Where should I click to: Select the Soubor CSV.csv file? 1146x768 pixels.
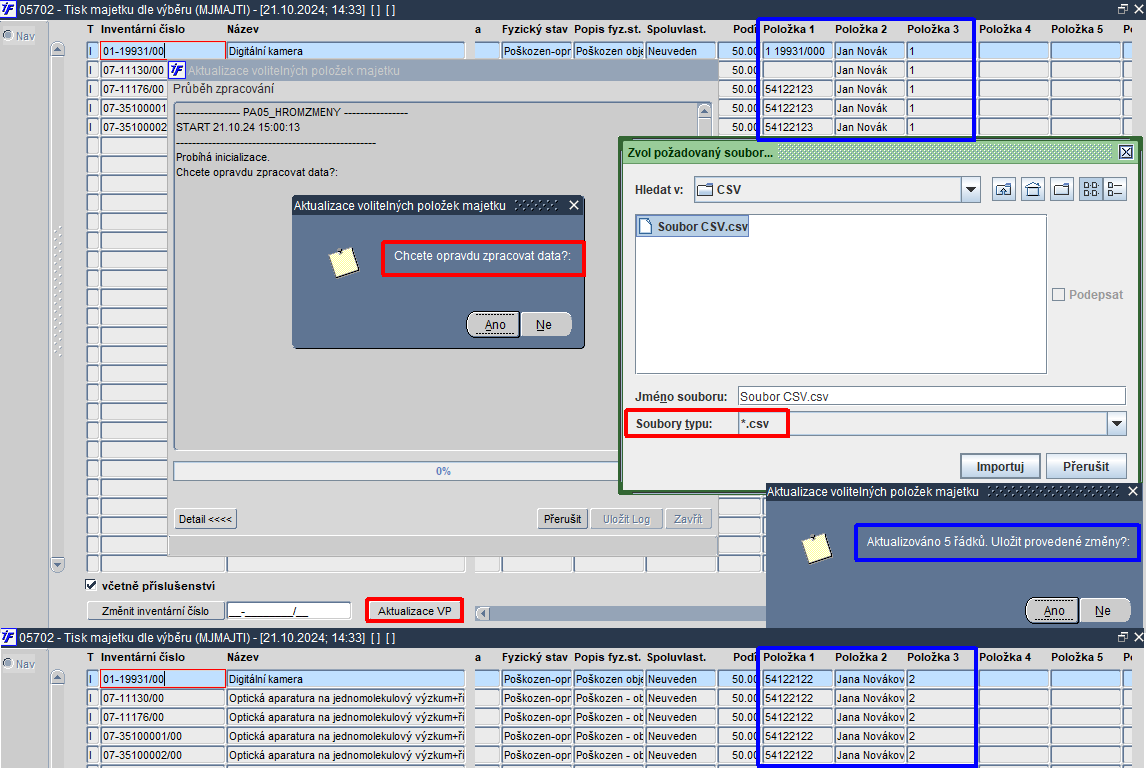(x=693, y=227)
